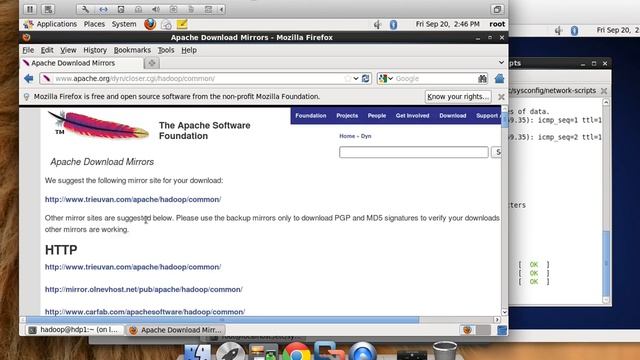Open Firefox Tools menu
The image size is (640, 360).
tap(166, 50)
